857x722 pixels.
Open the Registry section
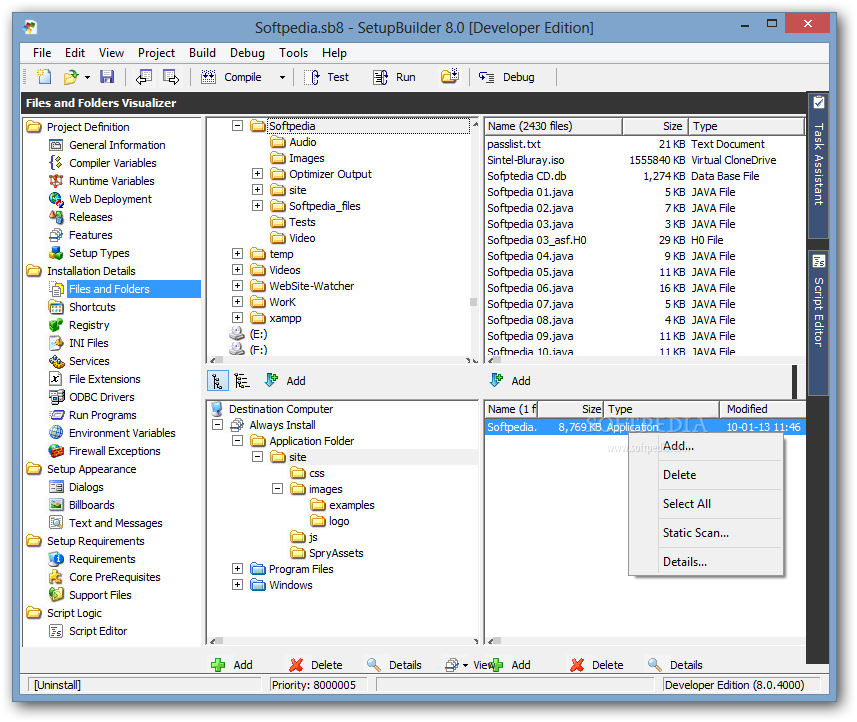89,325
